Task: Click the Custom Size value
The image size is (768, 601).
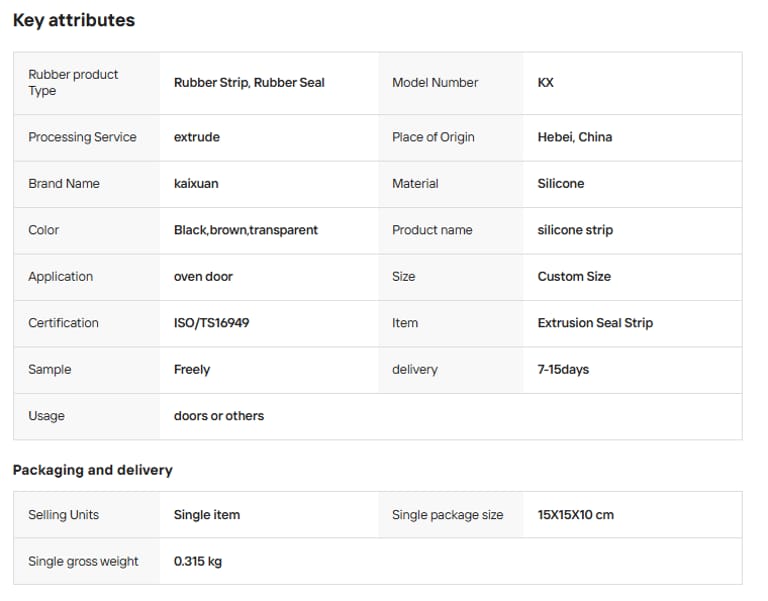Action: pyautogui.click(x=574, y=277)
